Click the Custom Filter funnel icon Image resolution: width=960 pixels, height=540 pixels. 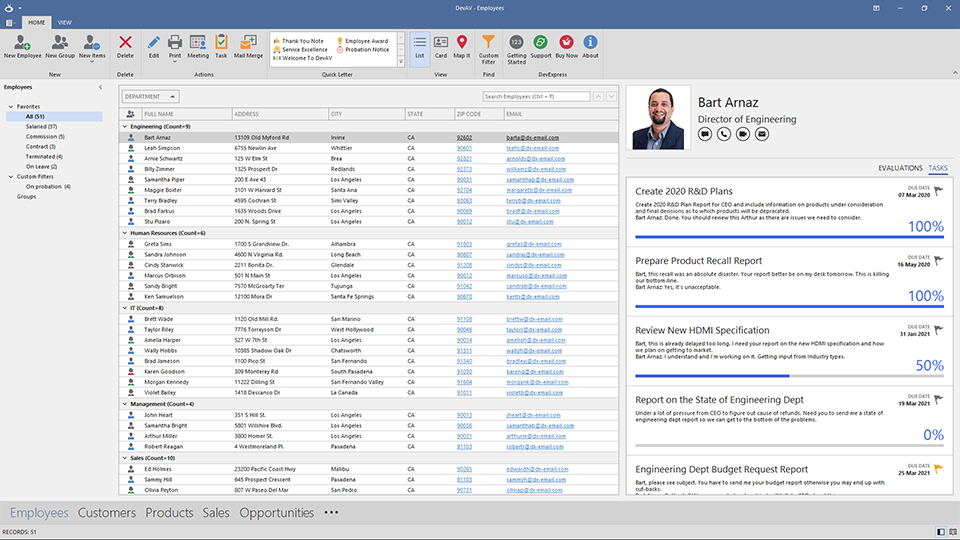pos(489,43)
